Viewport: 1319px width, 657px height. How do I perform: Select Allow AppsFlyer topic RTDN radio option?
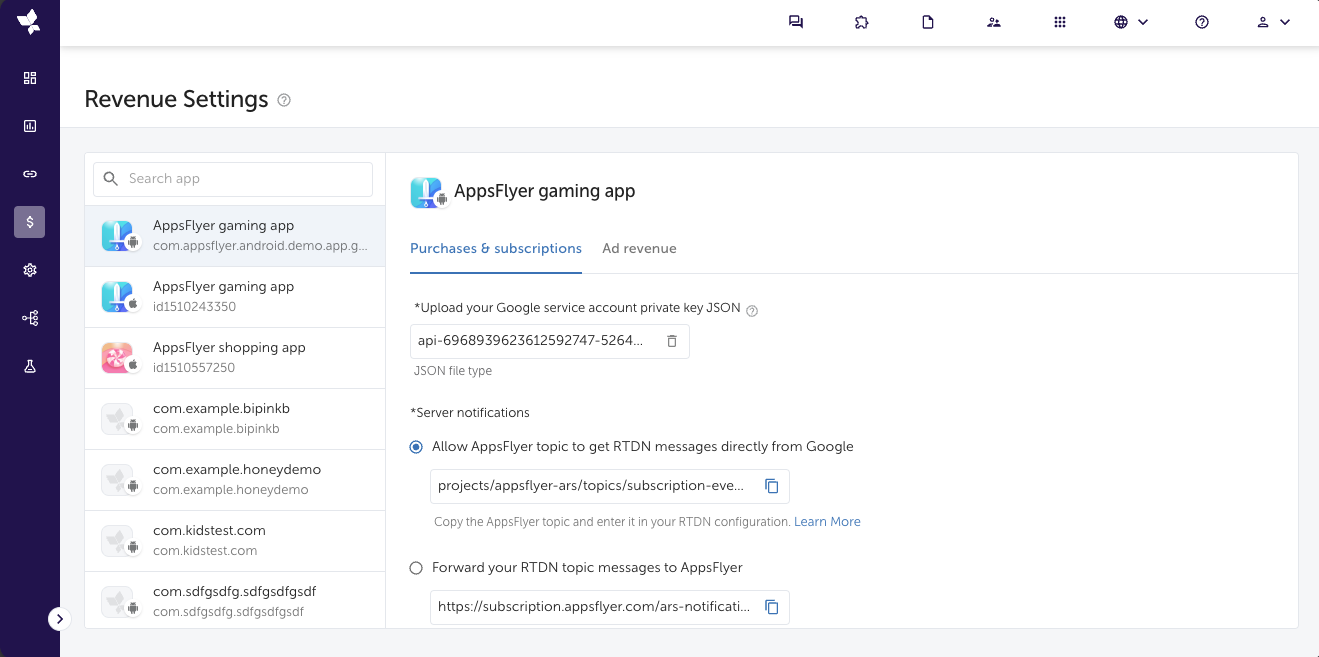416,447
